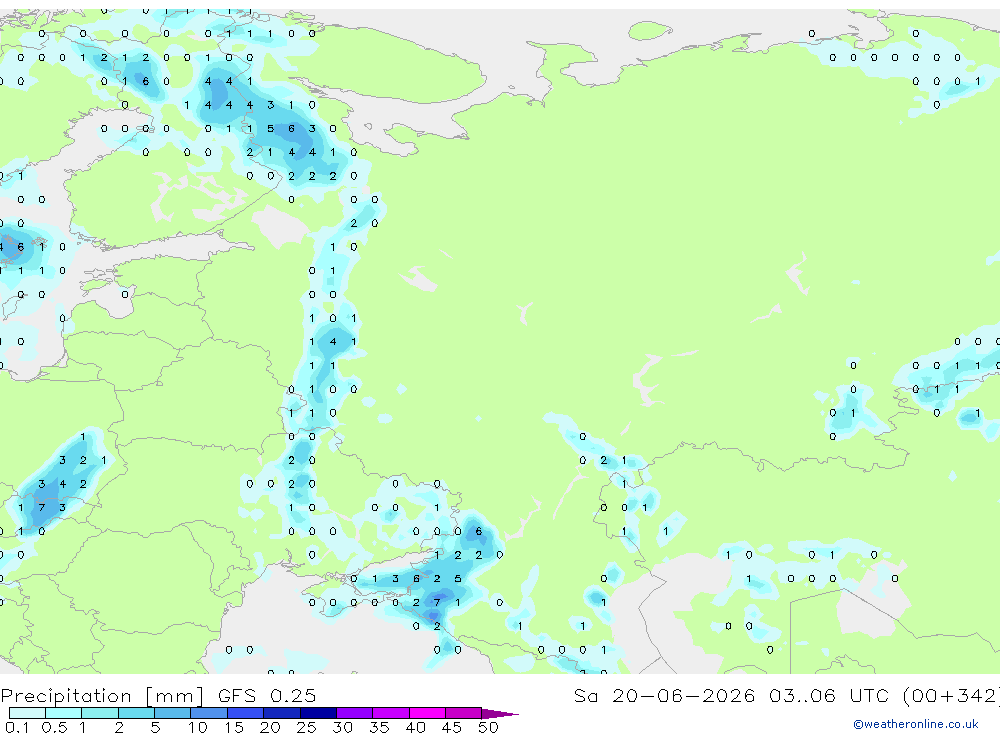Screen dimensions: 1000x733
Task: Click value 4 in the '3 4 2' row
Action: [62, 484]
